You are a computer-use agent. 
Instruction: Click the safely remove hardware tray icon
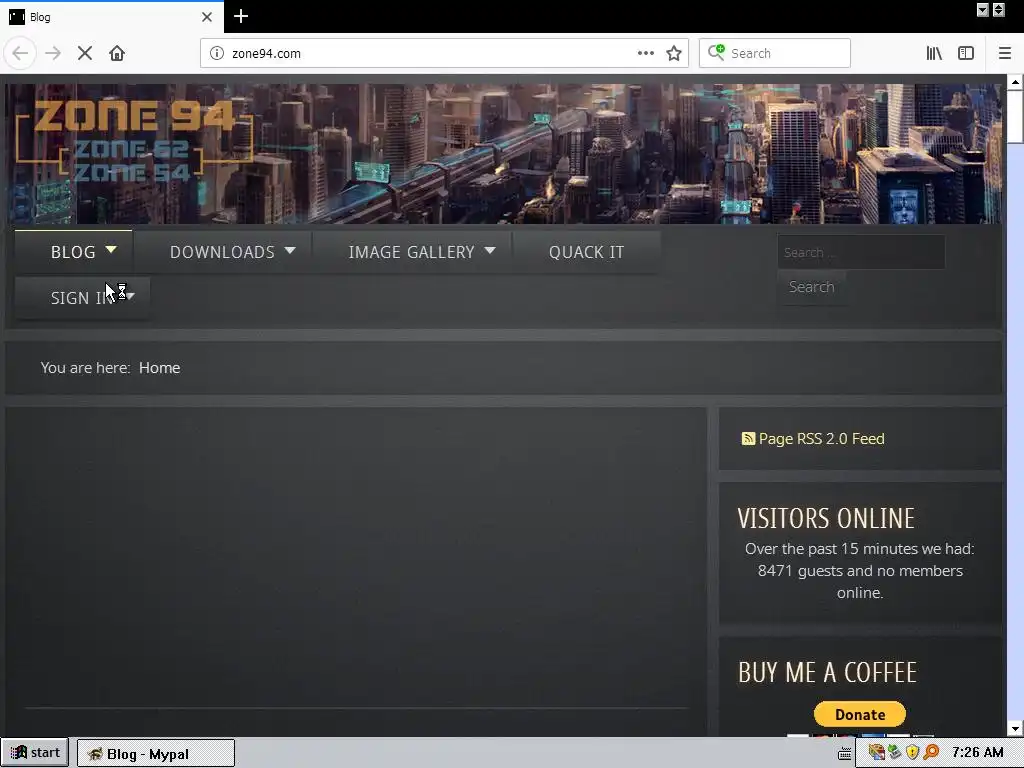coord(894,753)
